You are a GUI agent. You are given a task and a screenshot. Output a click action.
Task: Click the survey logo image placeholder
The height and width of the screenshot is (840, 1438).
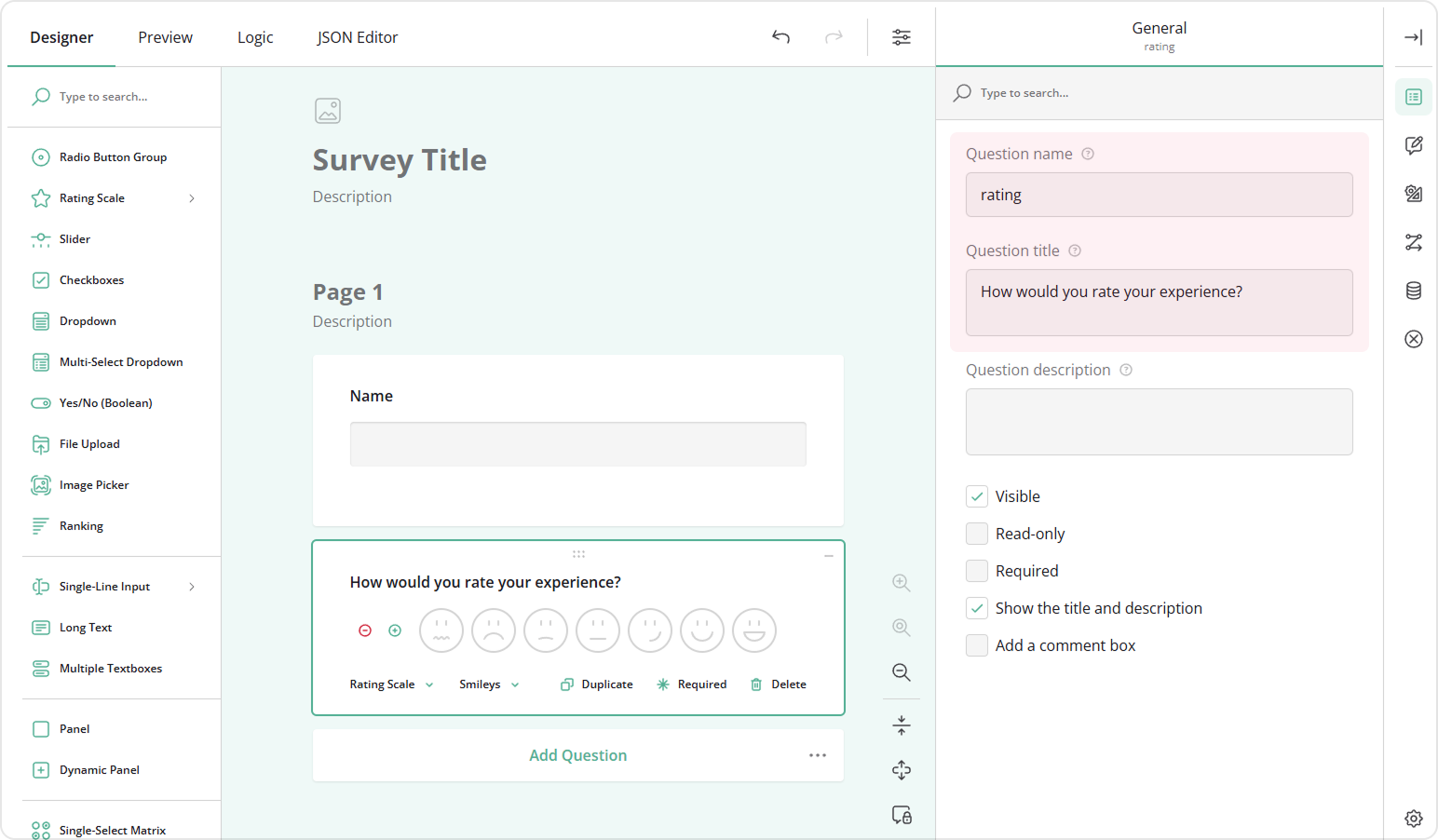tap(328, 111)
